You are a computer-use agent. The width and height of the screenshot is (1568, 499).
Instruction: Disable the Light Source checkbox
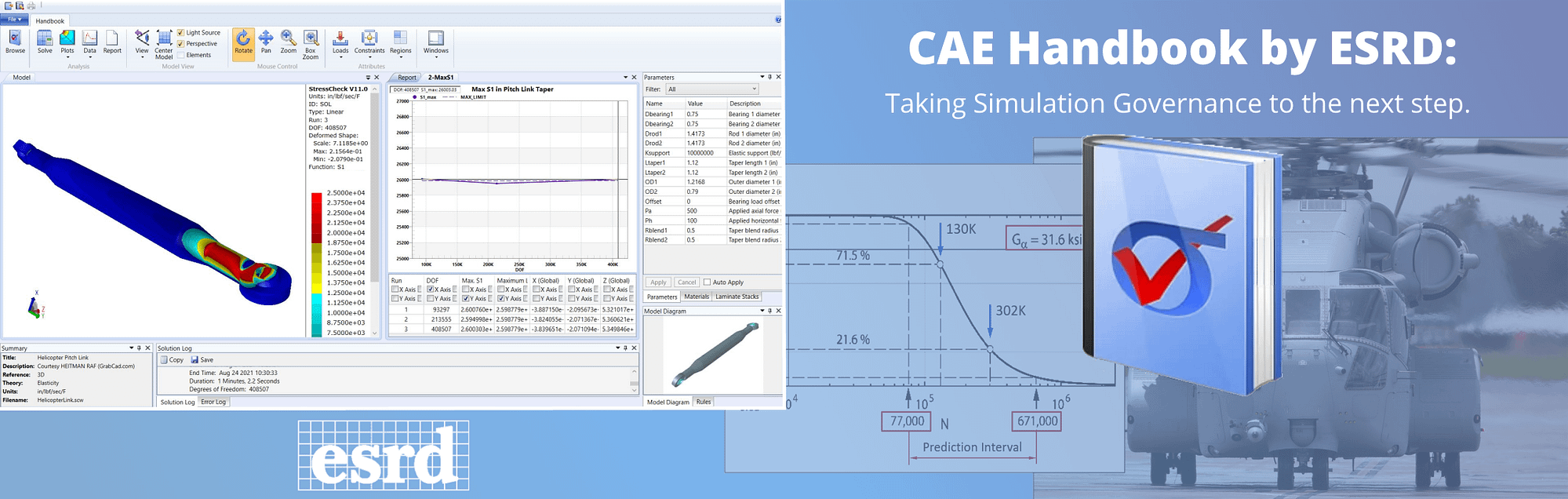click(x=181, y=33)
